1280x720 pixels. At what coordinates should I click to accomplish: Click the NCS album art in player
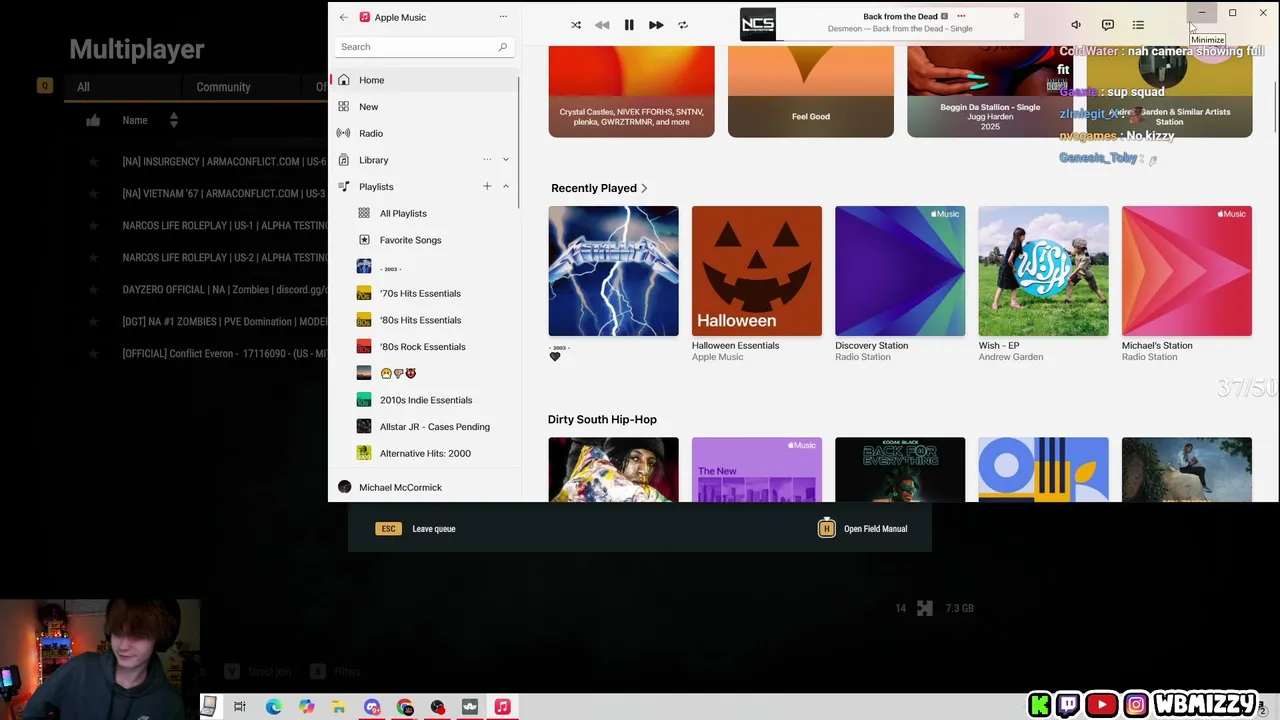point(758,24)
